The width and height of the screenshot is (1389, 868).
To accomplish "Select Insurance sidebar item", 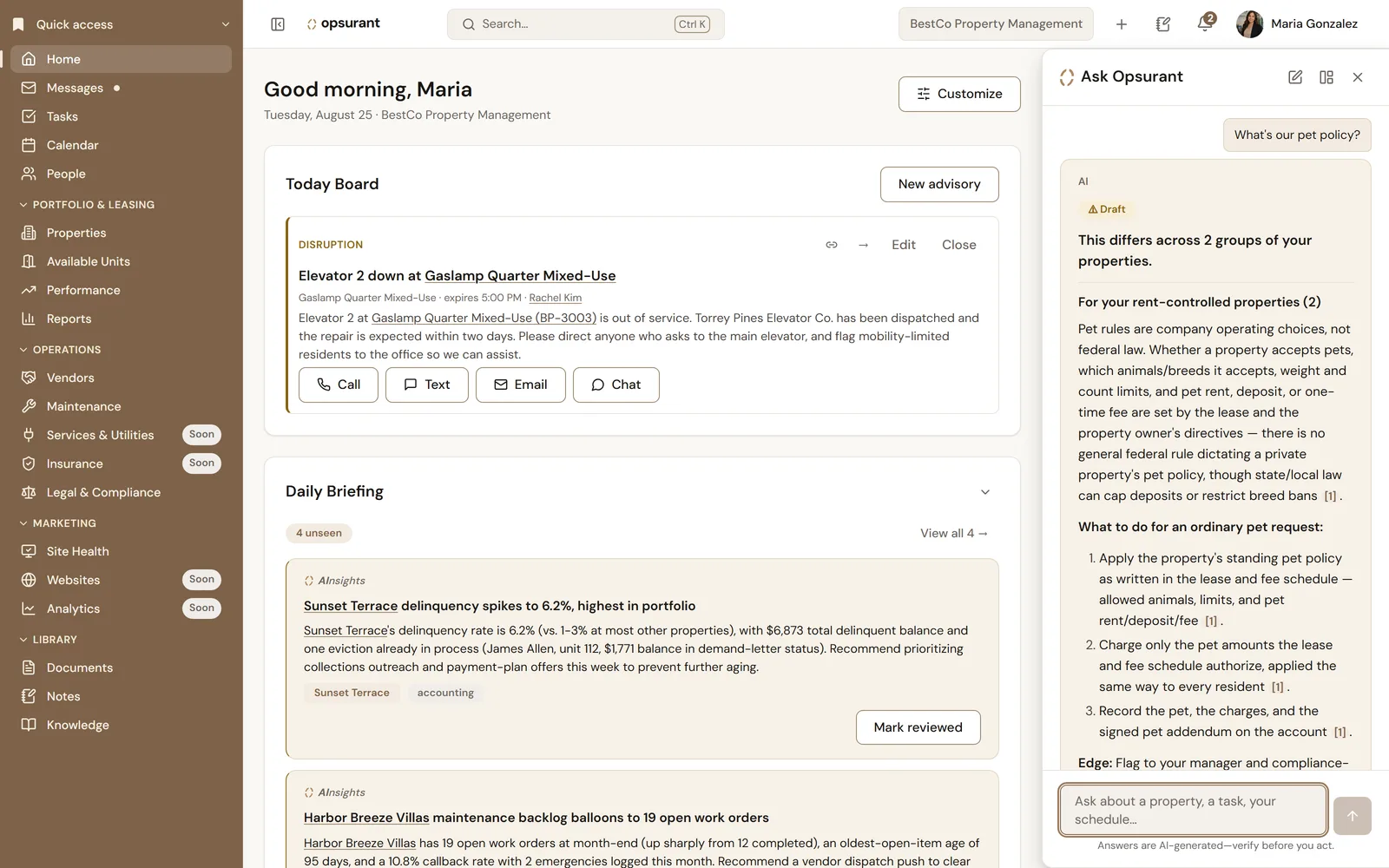I will point(122,464).
